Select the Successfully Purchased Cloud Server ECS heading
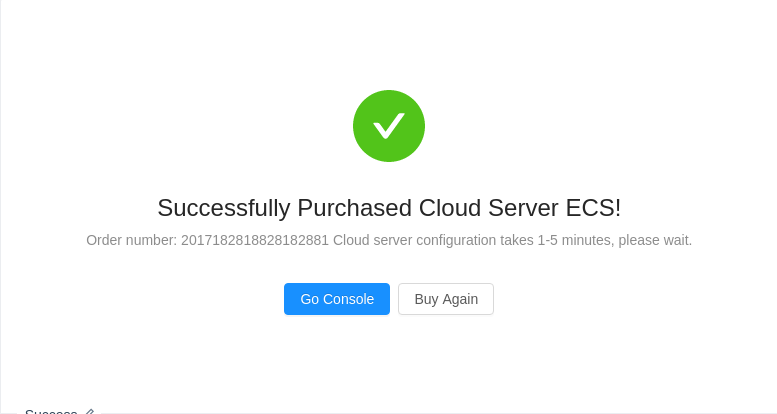 point(389,208)
